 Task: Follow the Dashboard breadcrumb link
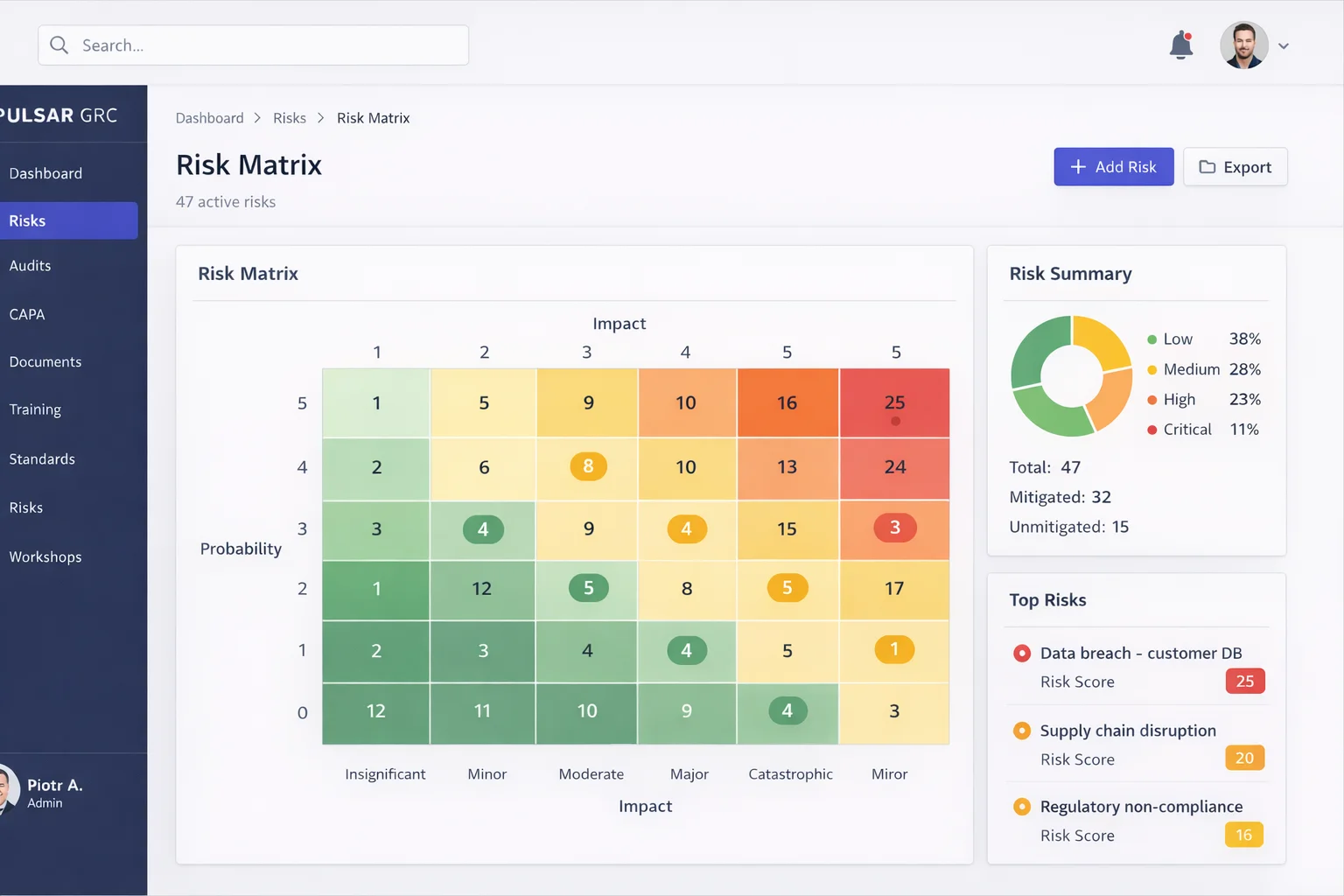tap(209, 117)
